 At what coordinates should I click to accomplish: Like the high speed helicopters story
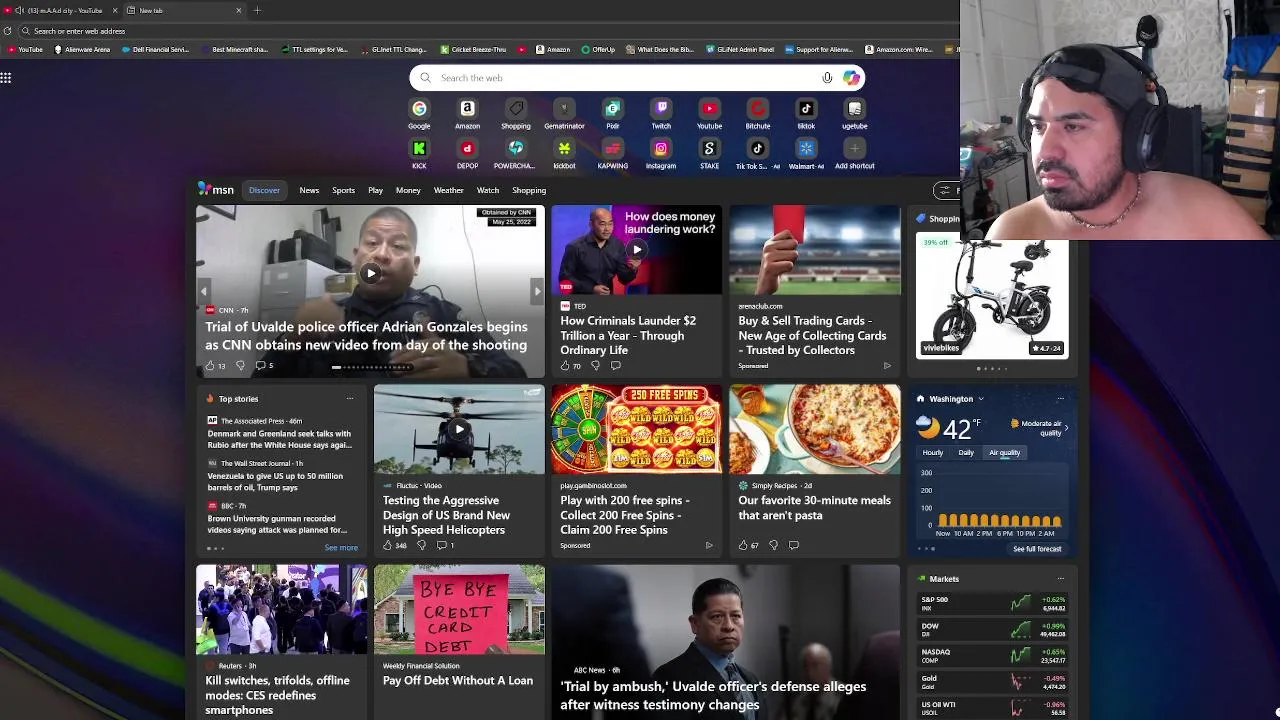click(x=387, y=545)
